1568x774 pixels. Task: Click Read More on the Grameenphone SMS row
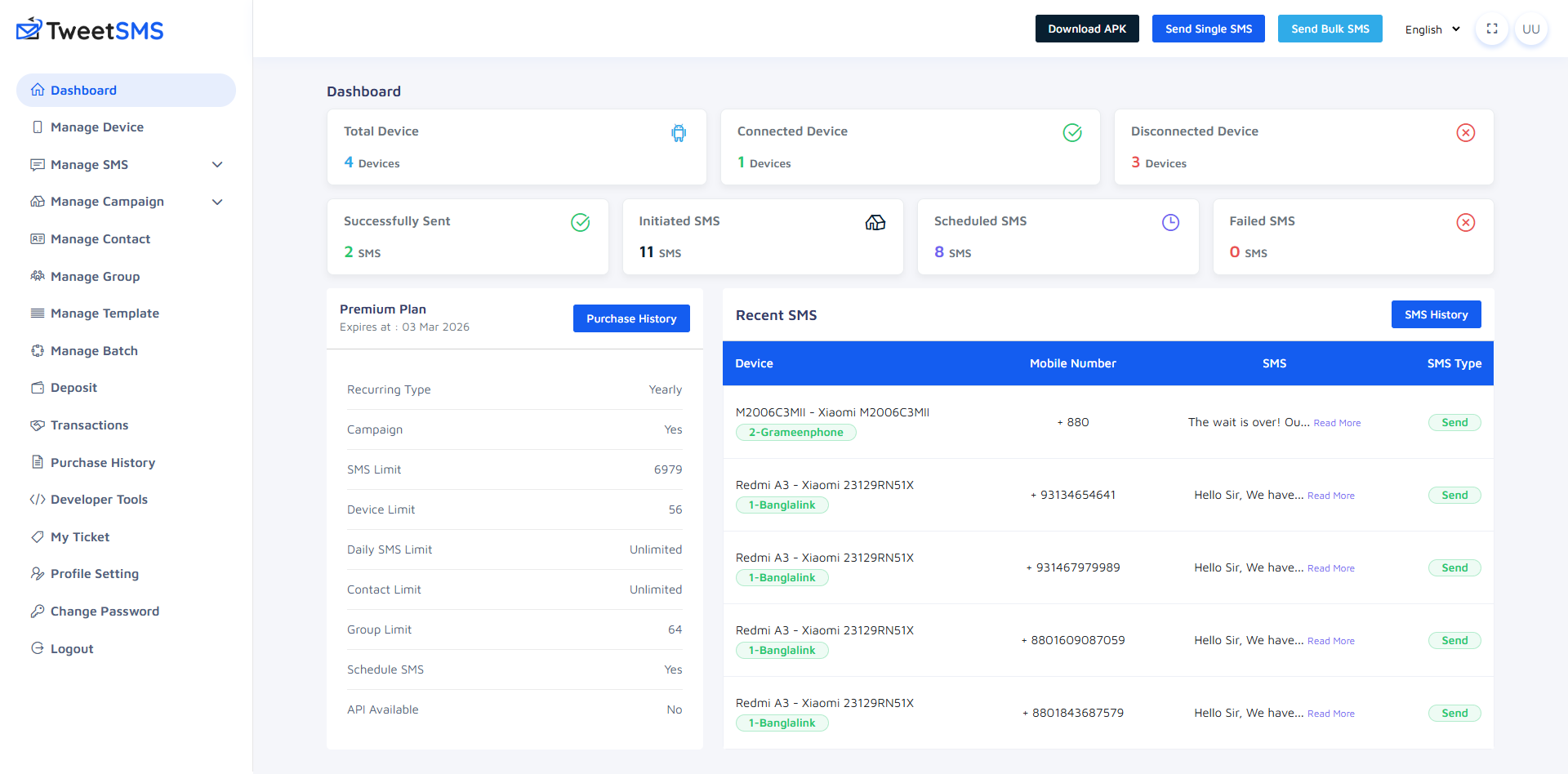(x=1337, y=423)
